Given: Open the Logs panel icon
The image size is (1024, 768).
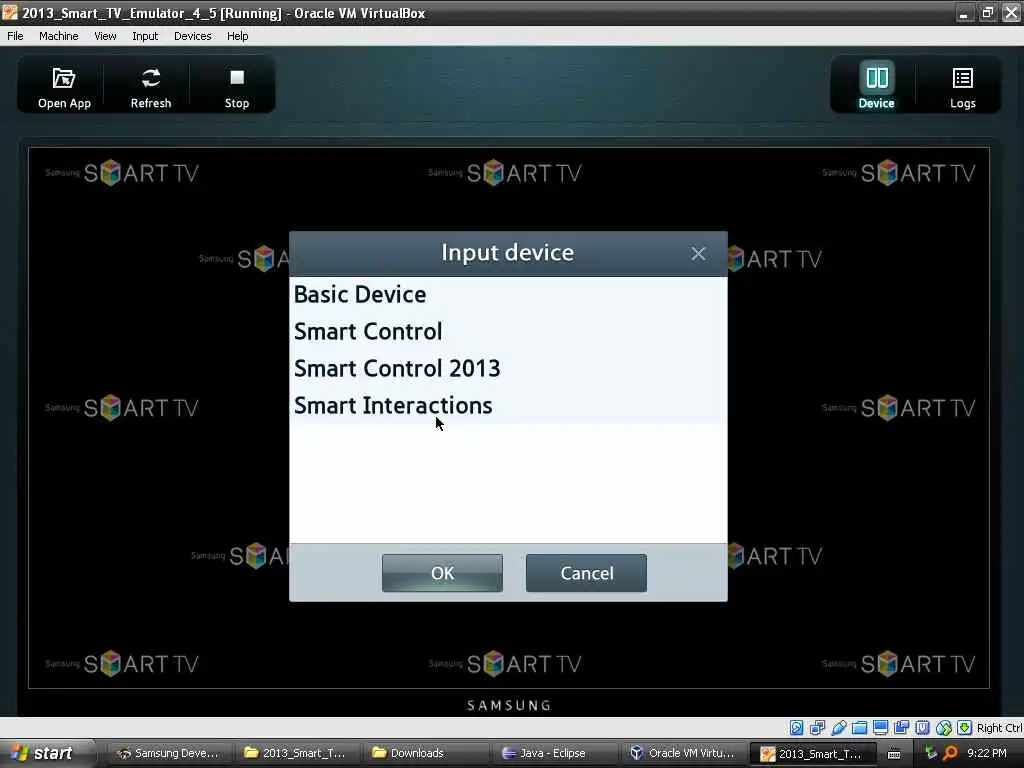Looking at the screenshot, I should [x=963, y=78].
